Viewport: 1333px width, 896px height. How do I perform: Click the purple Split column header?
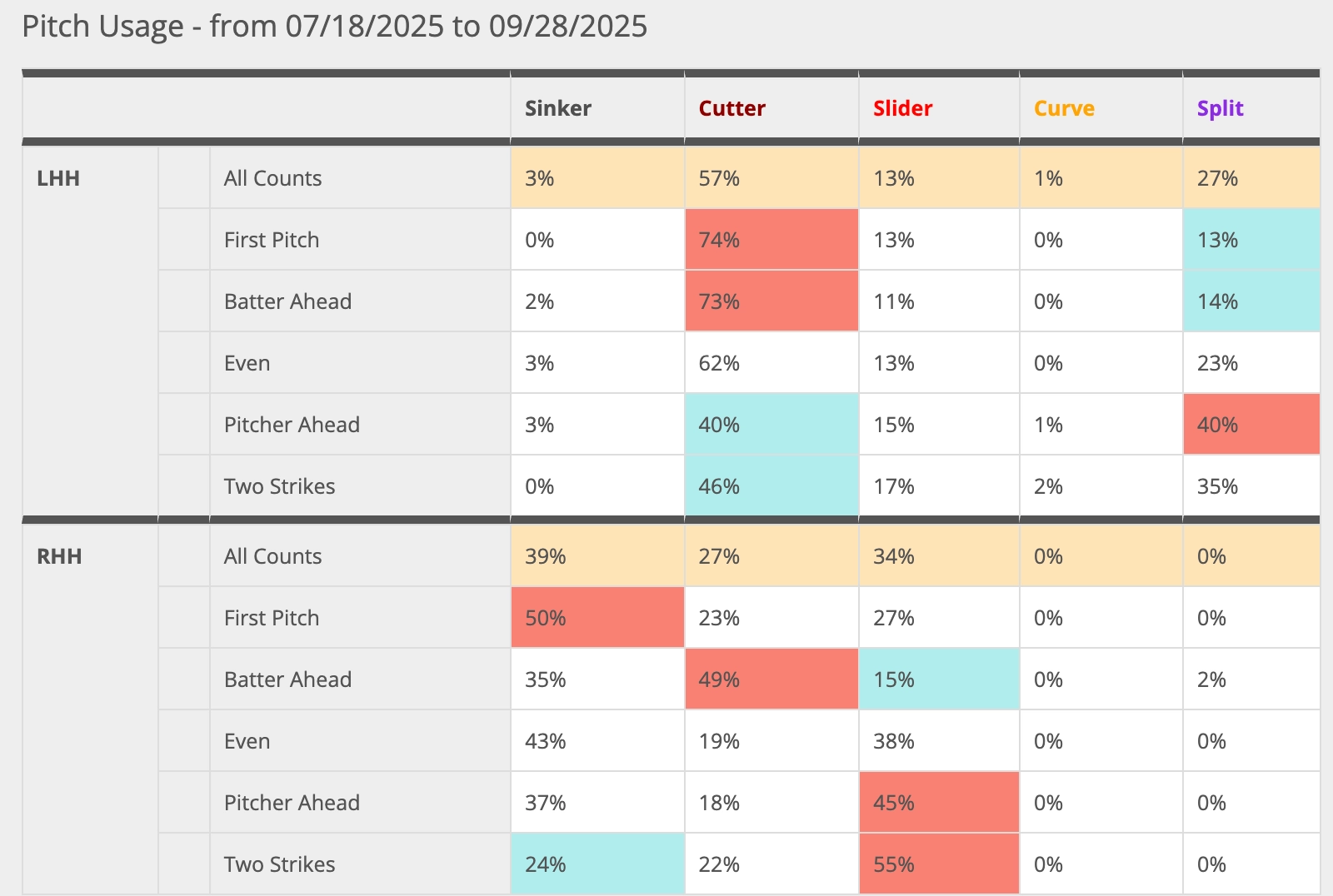coord(1220,108)
